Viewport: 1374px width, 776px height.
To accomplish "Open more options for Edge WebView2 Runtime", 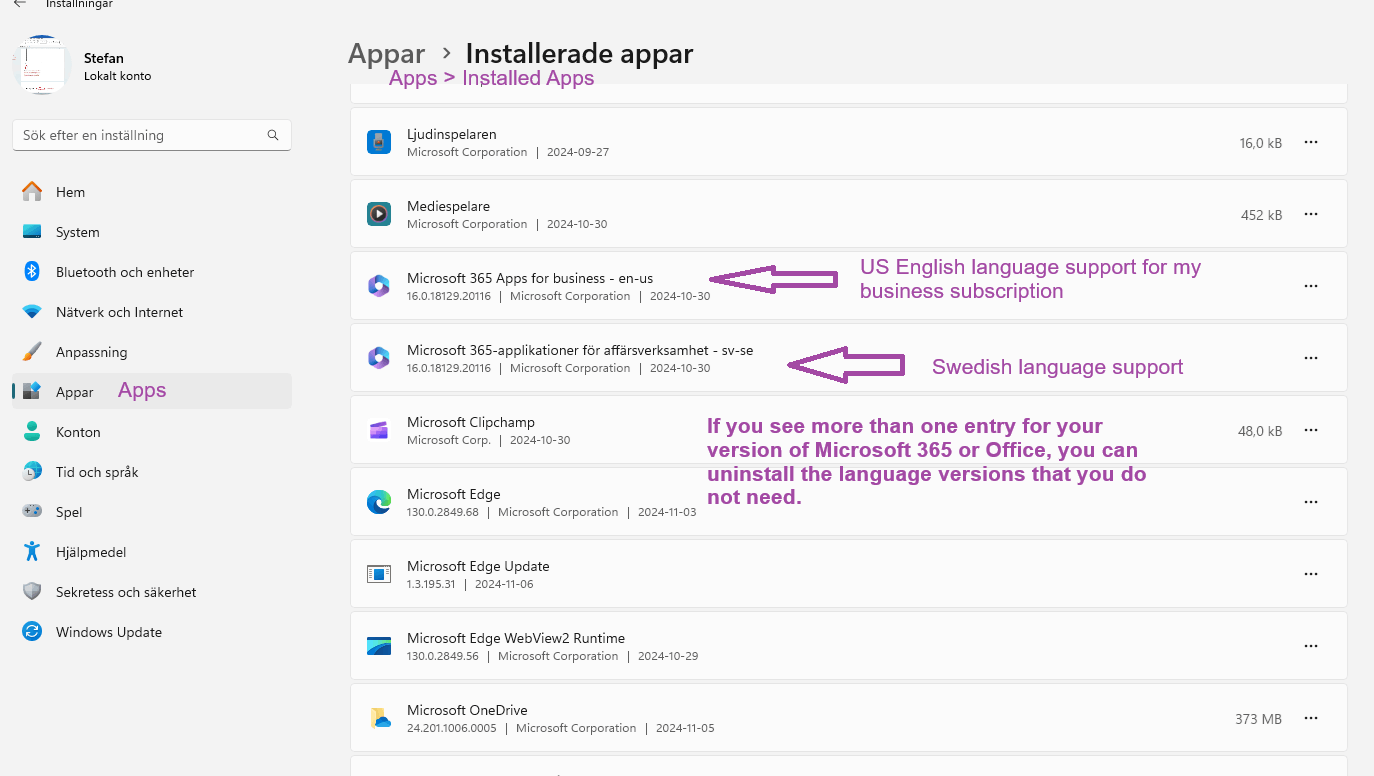I will tap(1311, 646).
